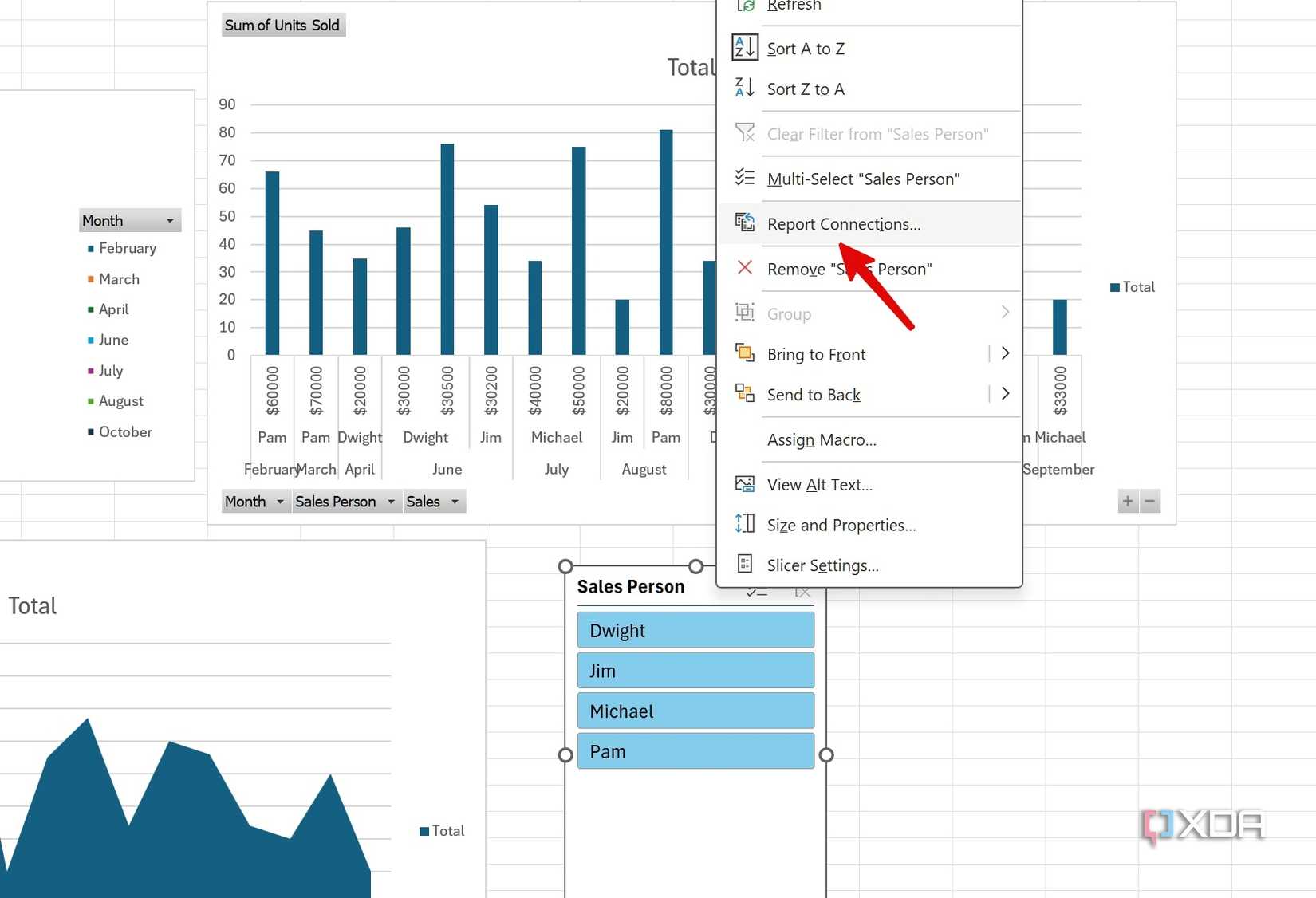Open the Month field dropdown on the chart
This screenshot has height=898, width=1316.
(x=279, y=501)
